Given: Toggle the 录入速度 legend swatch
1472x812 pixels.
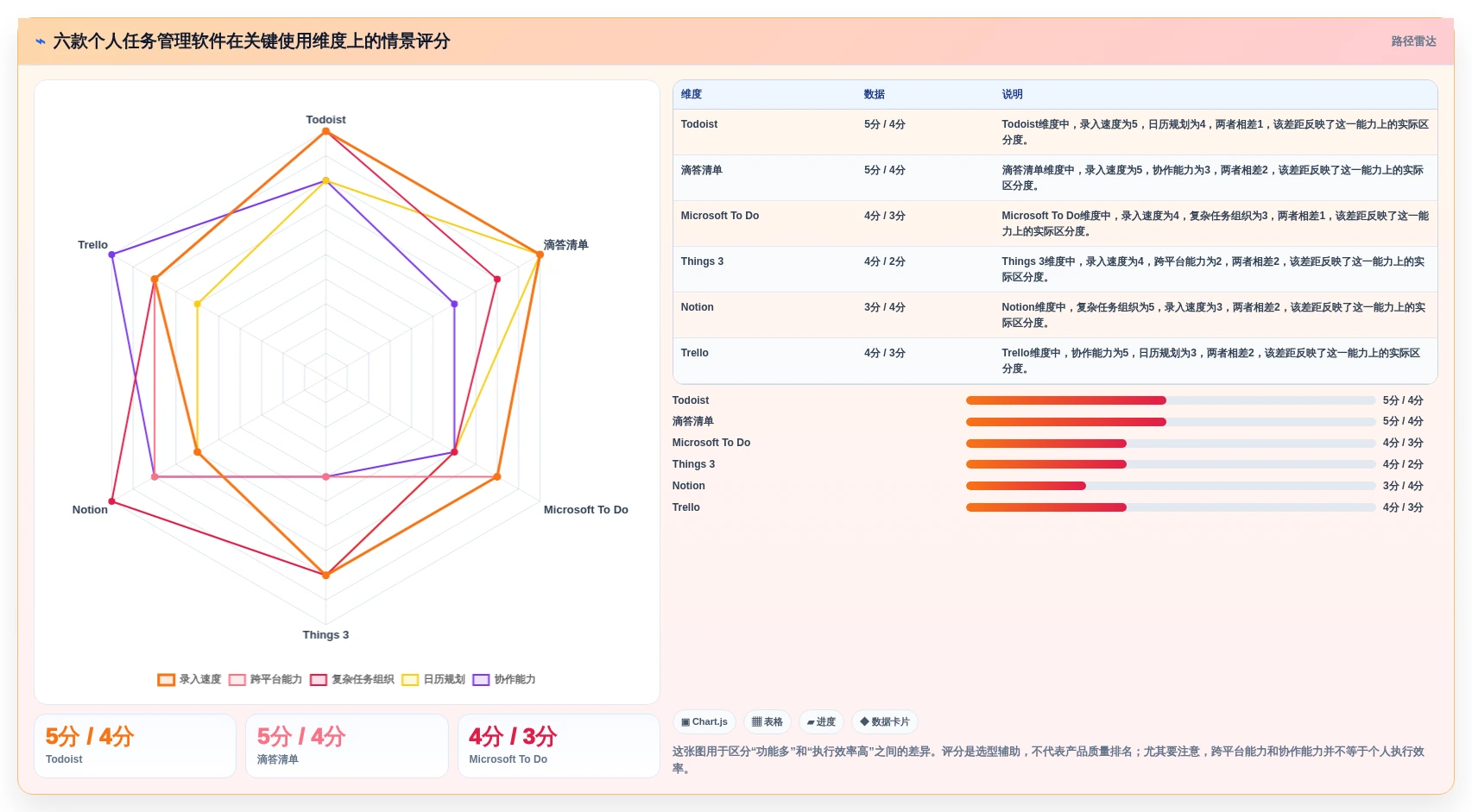Looking at the screenshot, I should [167, 680].
